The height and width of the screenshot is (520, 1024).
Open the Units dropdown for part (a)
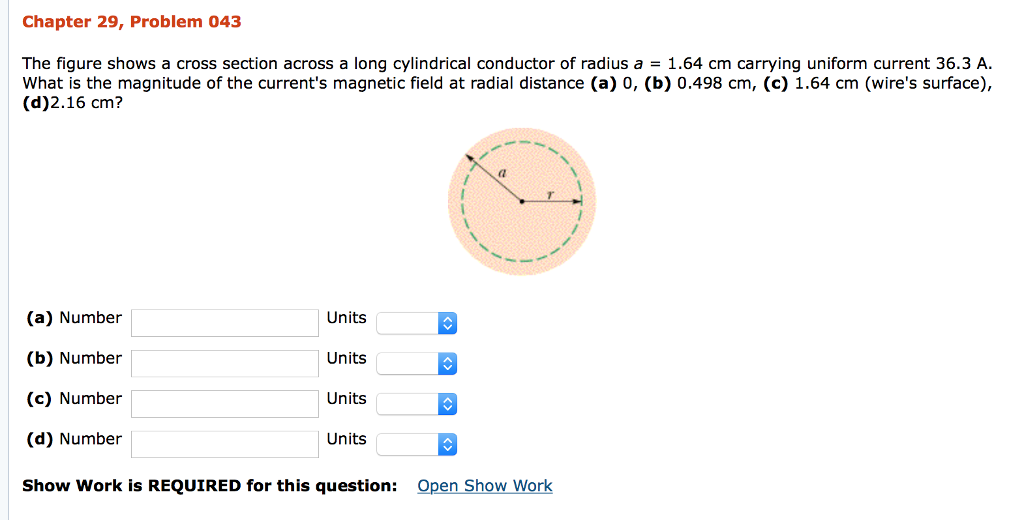tap(417, 322)
